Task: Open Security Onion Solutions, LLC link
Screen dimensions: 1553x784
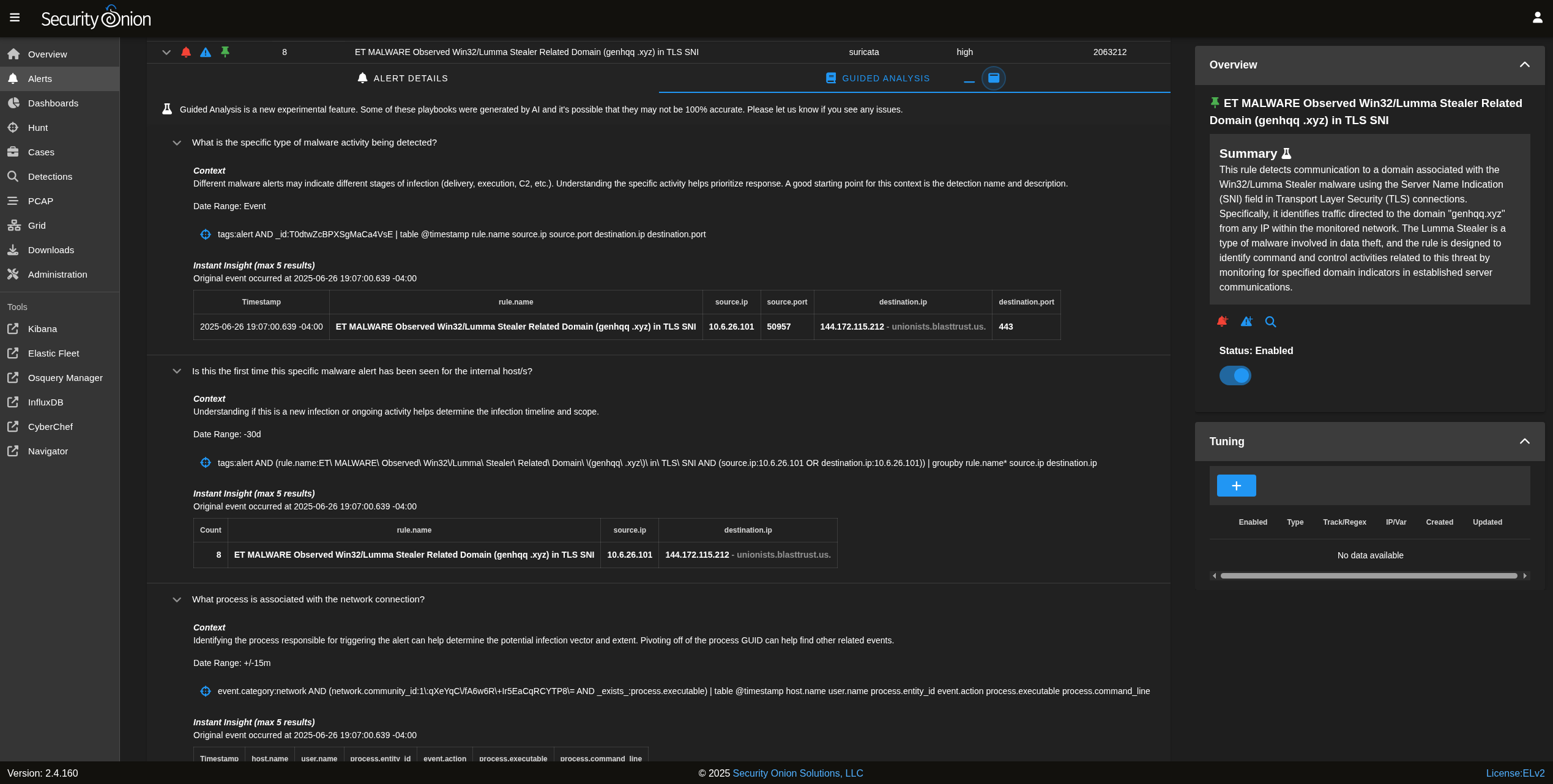Action: pyautogui.click(x=798, y=773)
